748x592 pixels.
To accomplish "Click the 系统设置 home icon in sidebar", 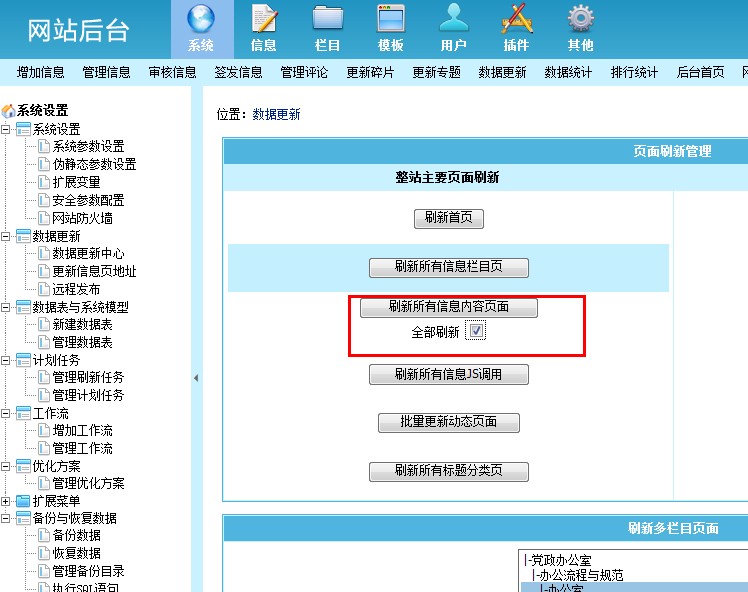I will tap(8, 111).
